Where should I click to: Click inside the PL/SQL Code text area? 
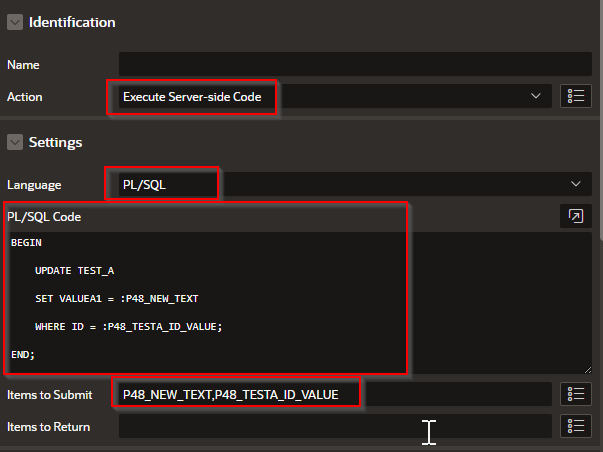click(x=300, y=303)
